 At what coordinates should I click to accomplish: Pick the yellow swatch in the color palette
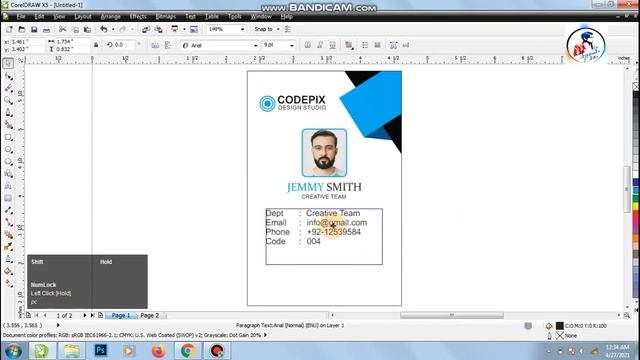click(x=636, y=206)
